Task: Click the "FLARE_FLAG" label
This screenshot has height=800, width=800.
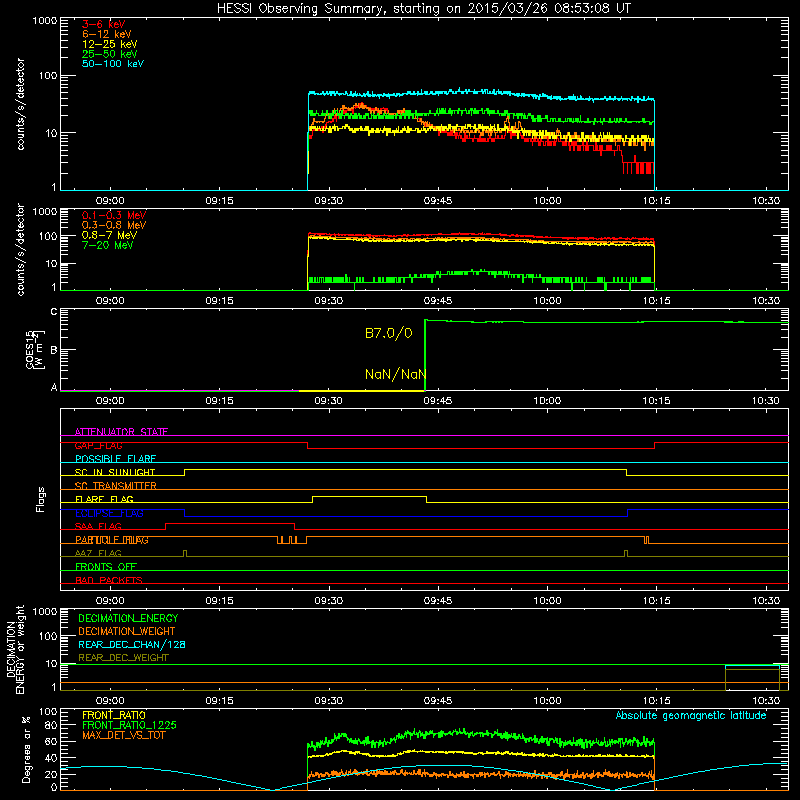Action: click(104, 499)
